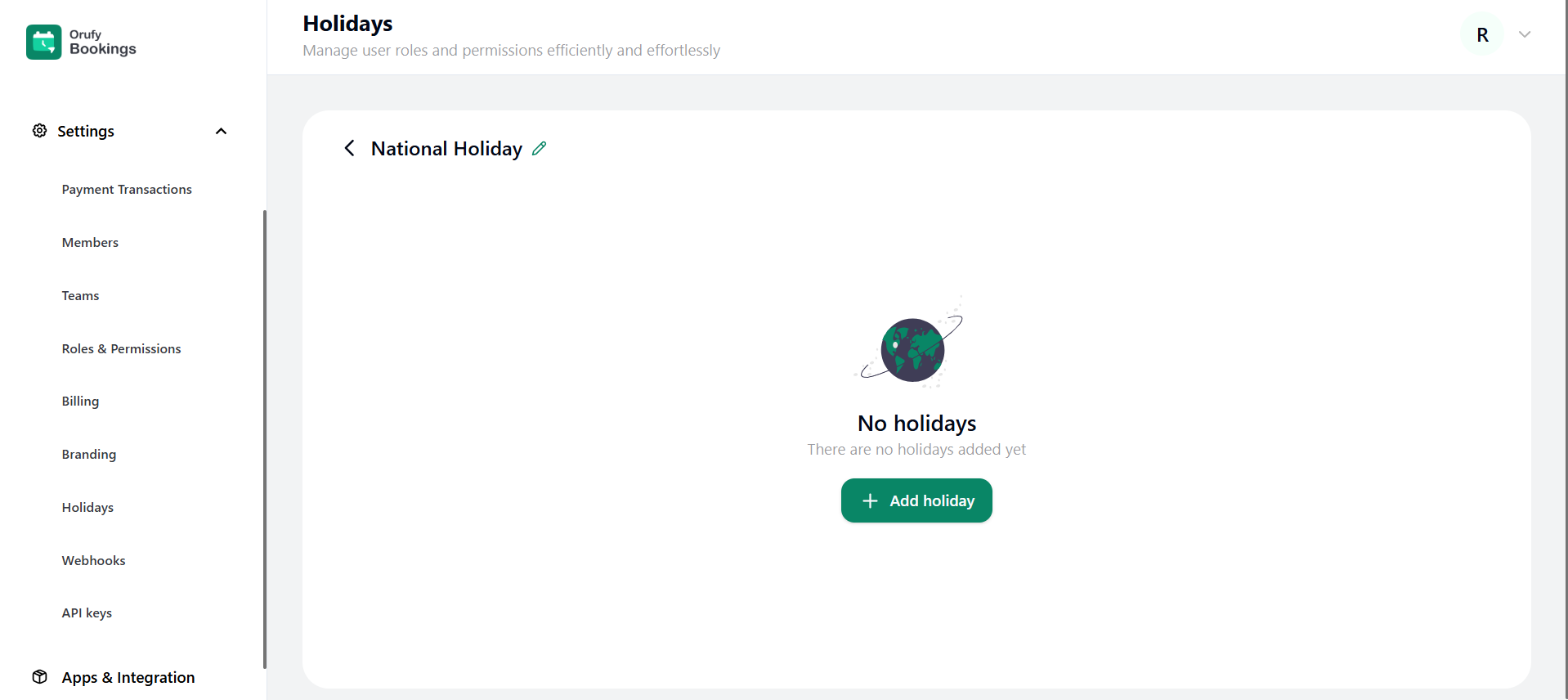Click the Settings gear icon
The image size is (1568, 700).
tap(39, 131)
